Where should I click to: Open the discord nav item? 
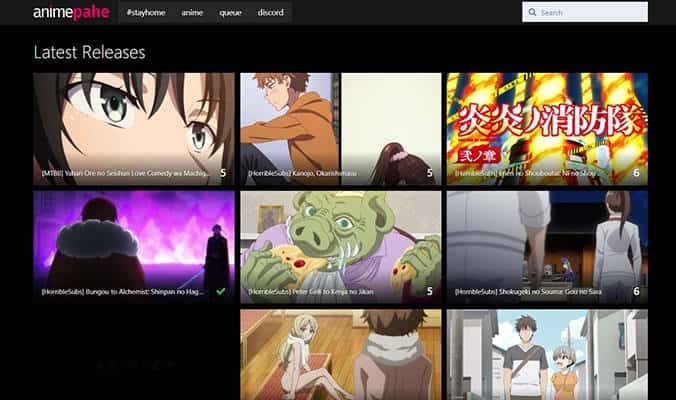point(271,12)
